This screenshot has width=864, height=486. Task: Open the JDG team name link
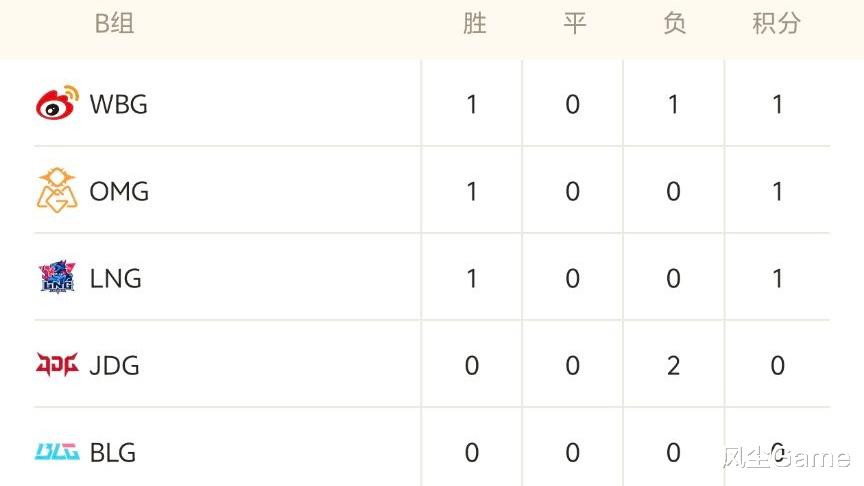[115, 365]
